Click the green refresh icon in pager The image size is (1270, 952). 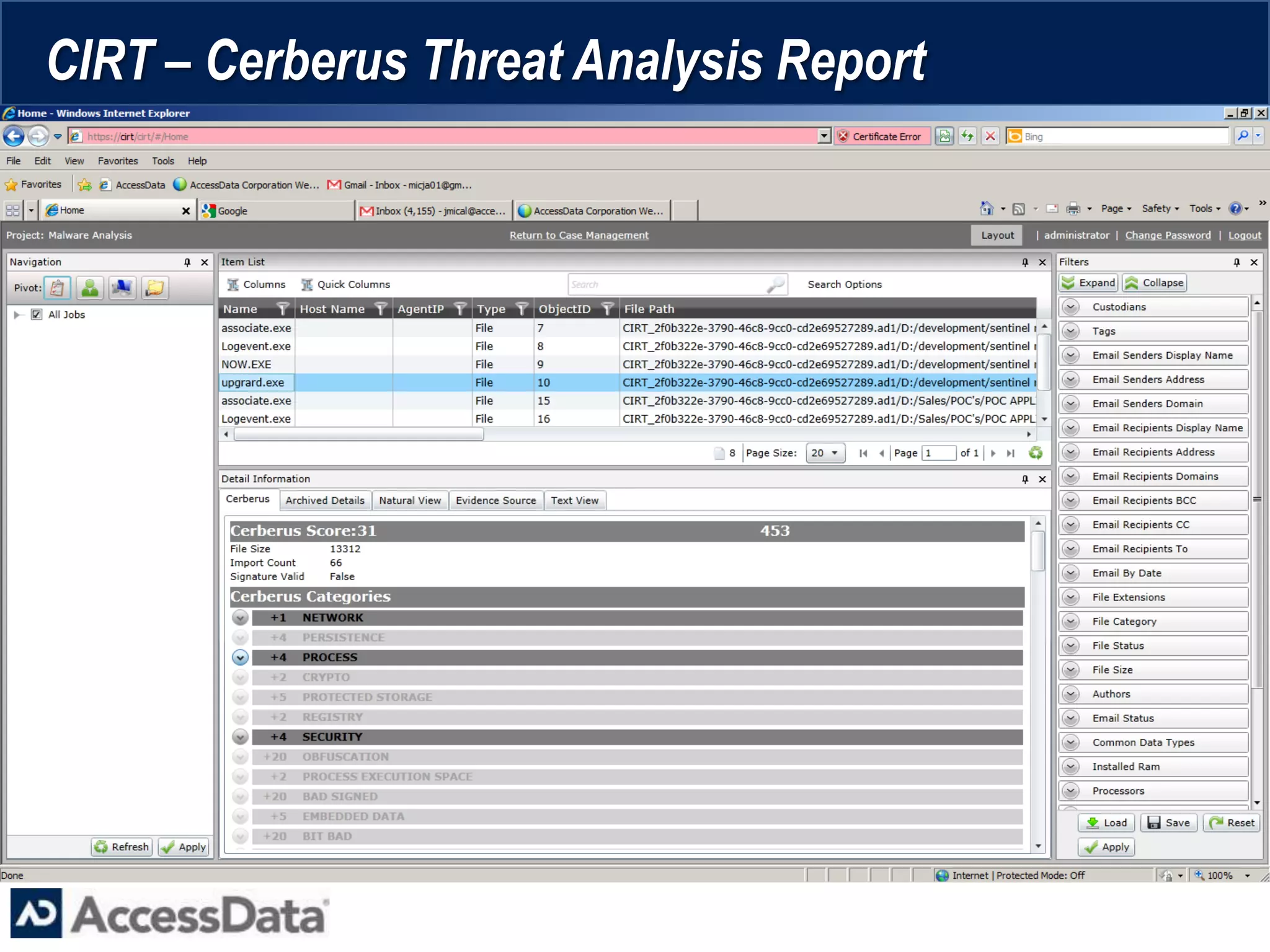(1036, 453)
